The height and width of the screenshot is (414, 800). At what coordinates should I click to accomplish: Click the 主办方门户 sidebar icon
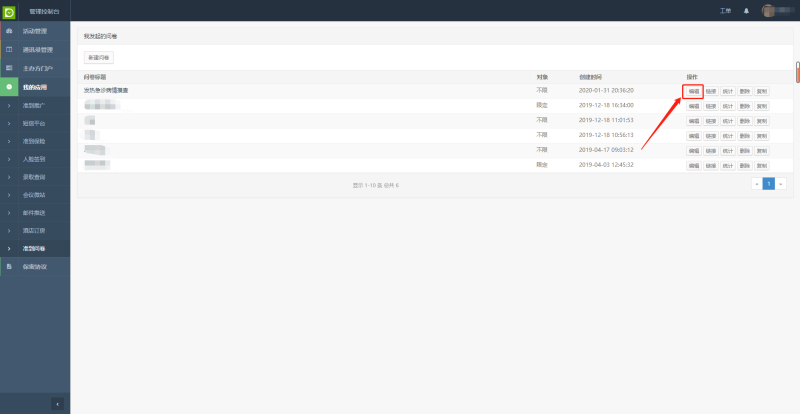[x=9, y=68]
